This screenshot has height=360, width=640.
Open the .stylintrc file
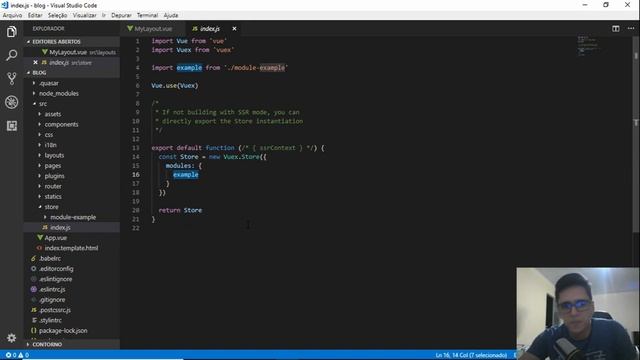pyautogui.click(x=72, y=320)
